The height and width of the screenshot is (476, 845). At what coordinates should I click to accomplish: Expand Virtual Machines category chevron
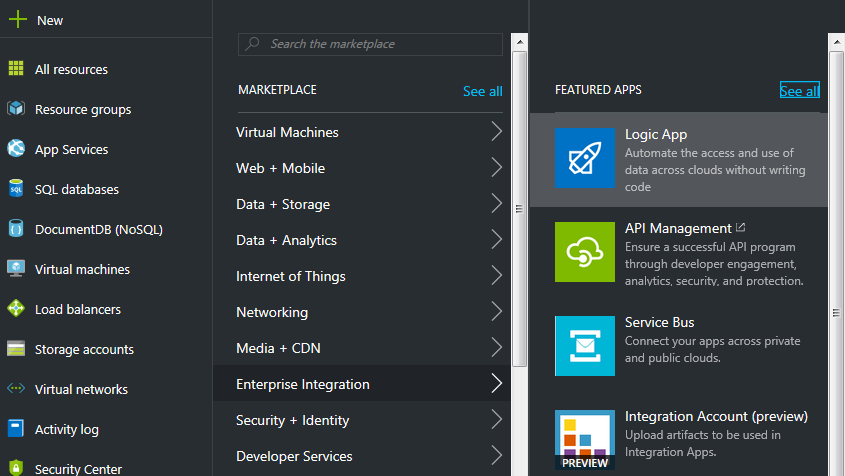tap(496, 132)
